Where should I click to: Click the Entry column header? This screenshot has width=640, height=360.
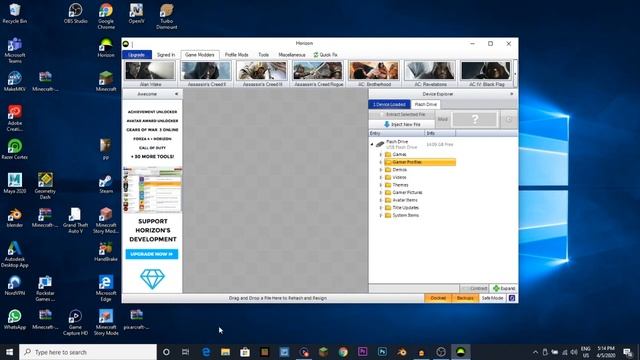pos(396,133)
